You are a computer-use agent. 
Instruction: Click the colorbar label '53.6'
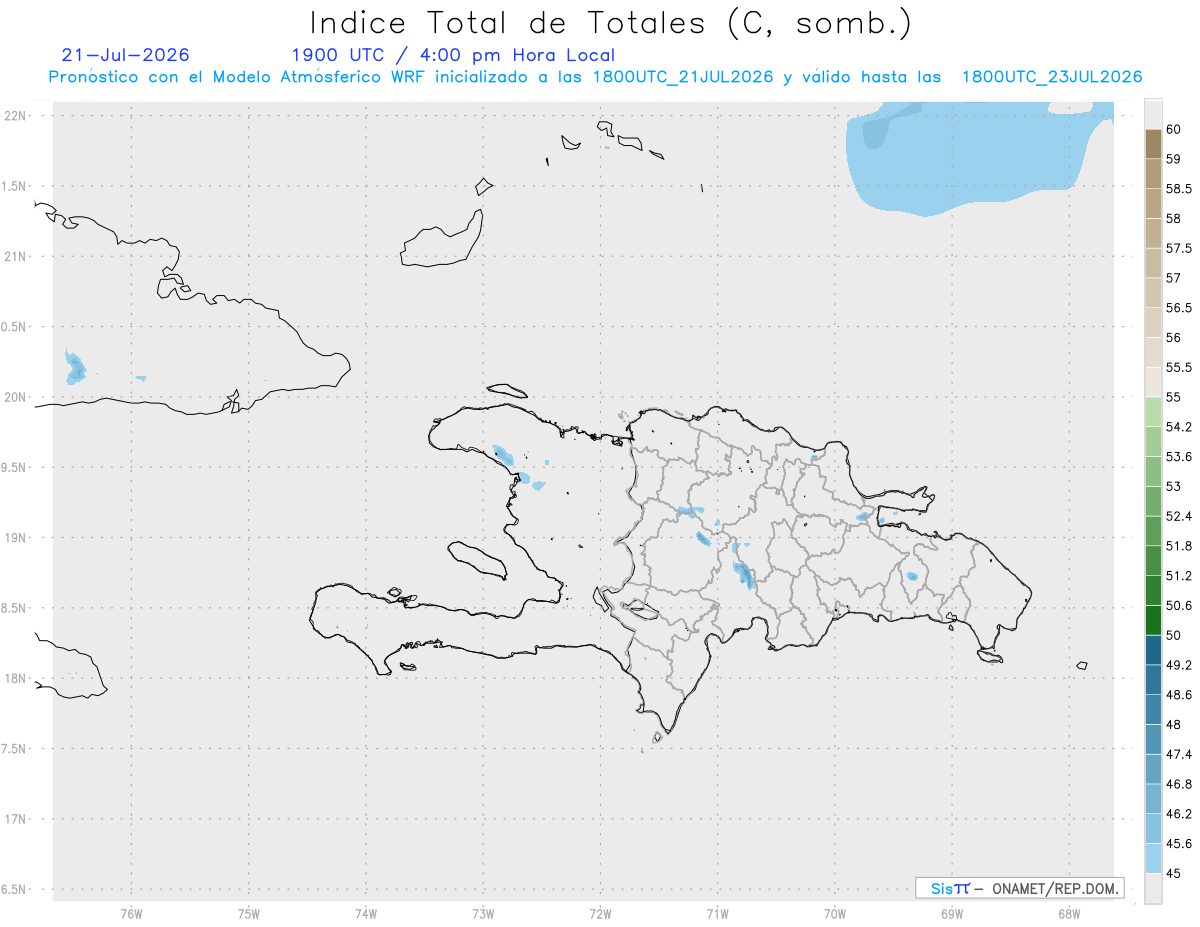click(x=1179, y=457)
